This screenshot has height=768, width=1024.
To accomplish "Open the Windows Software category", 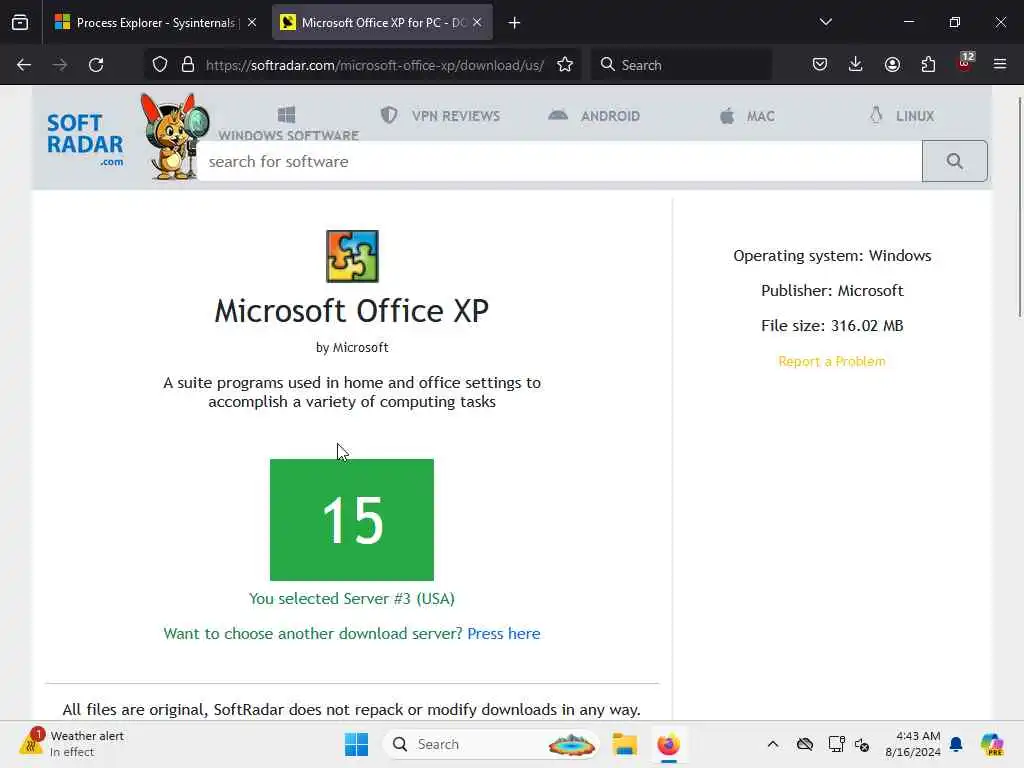I will [x=288, y=124].
